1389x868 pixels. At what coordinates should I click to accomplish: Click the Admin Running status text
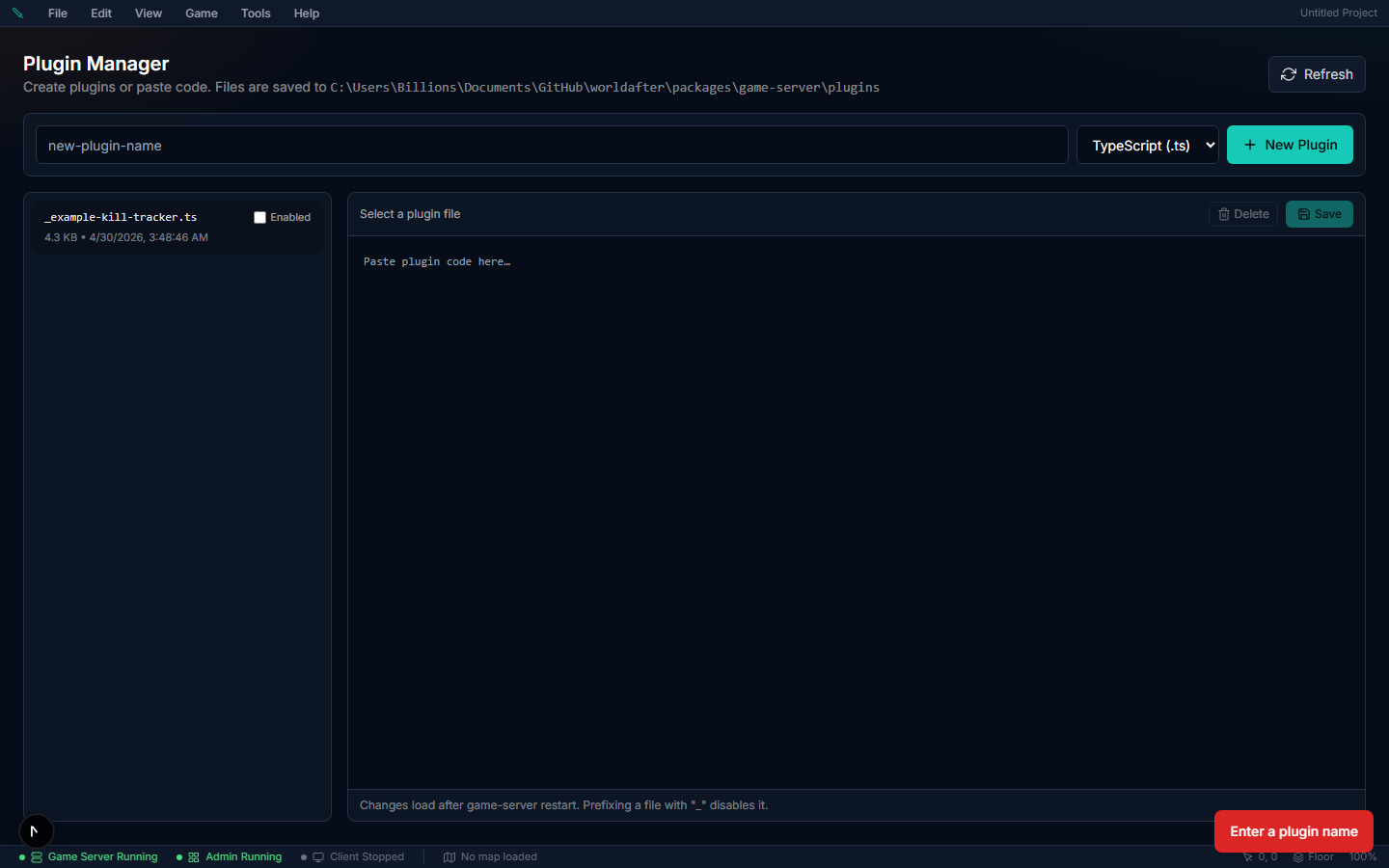point(244,857)
